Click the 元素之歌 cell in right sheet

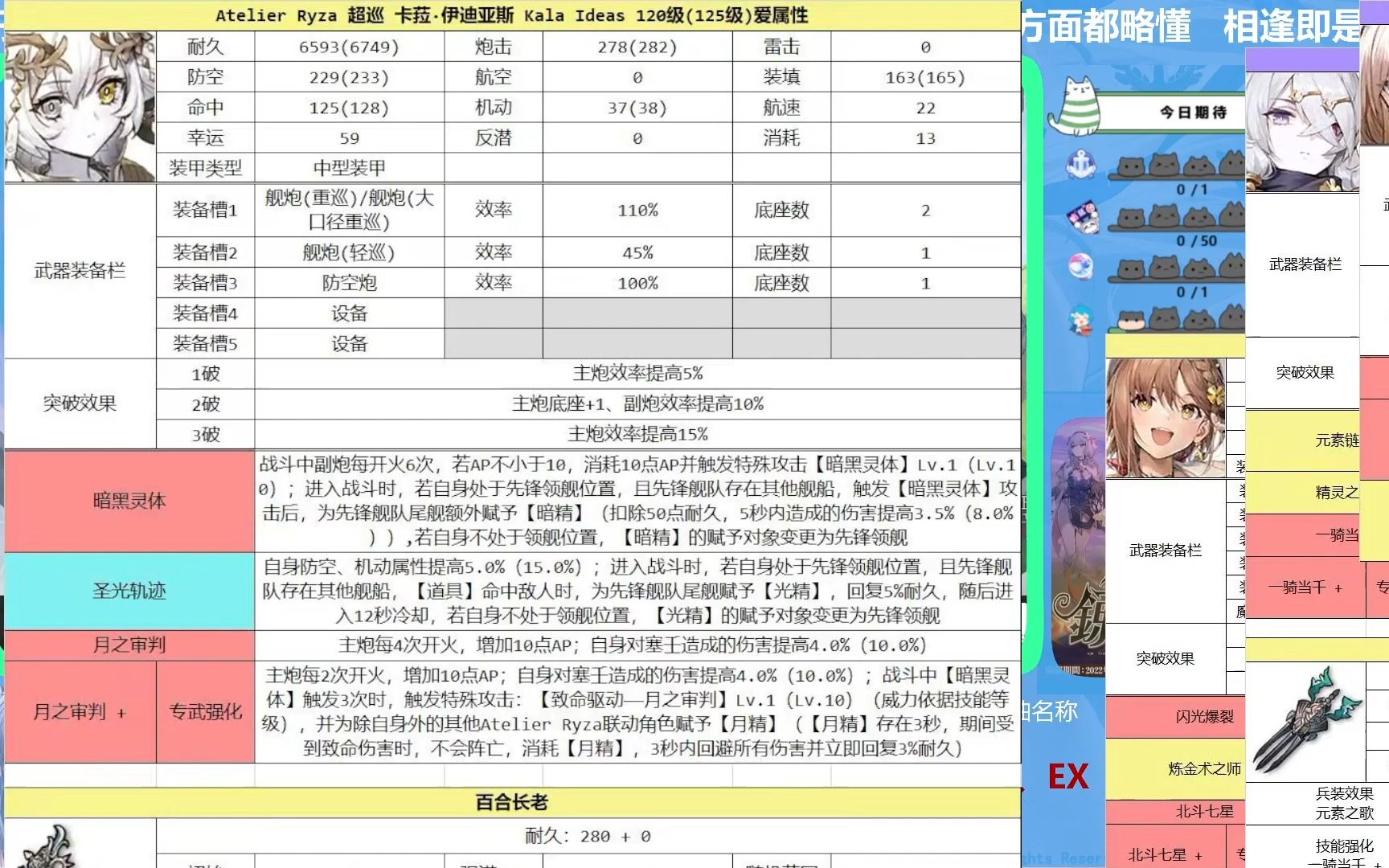[x=1344, y=813]
